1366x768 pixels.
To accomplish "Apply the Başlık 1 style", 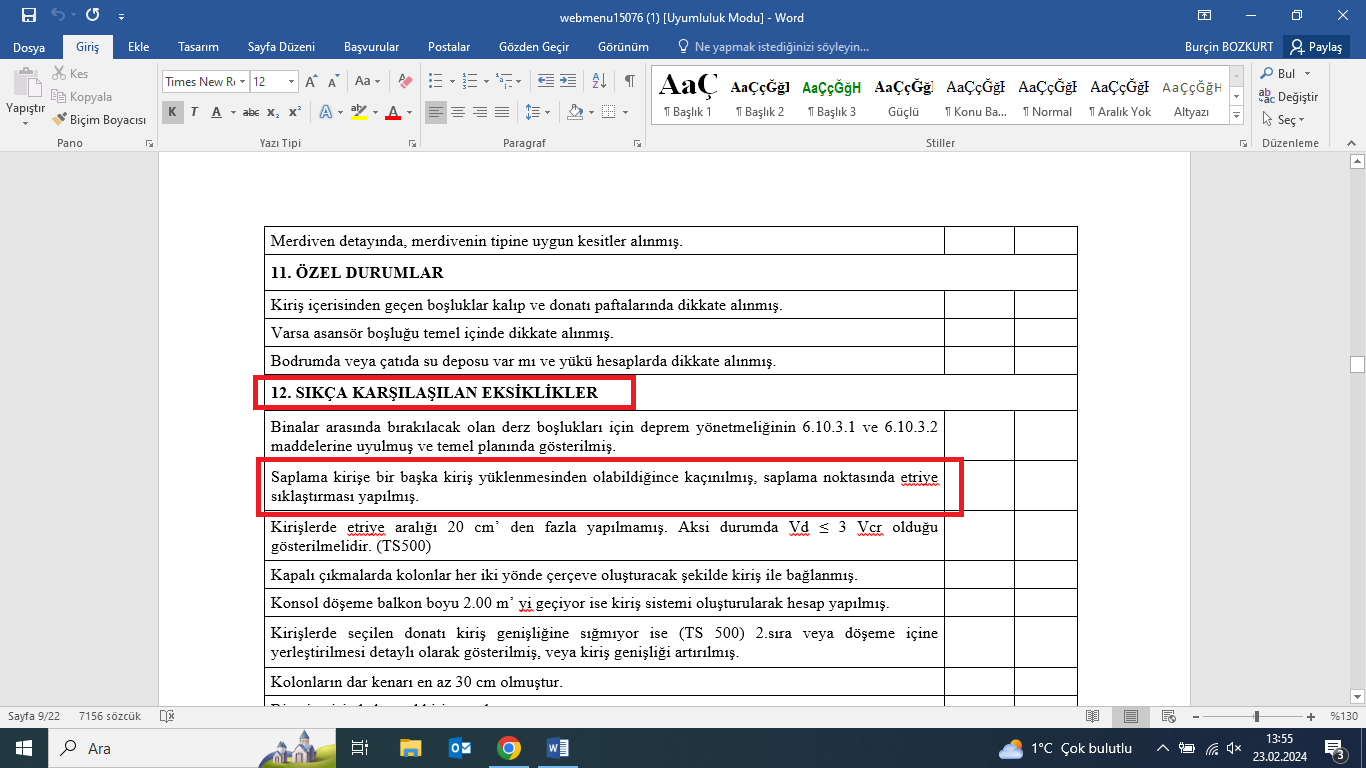I will click(x=687, y=97).
